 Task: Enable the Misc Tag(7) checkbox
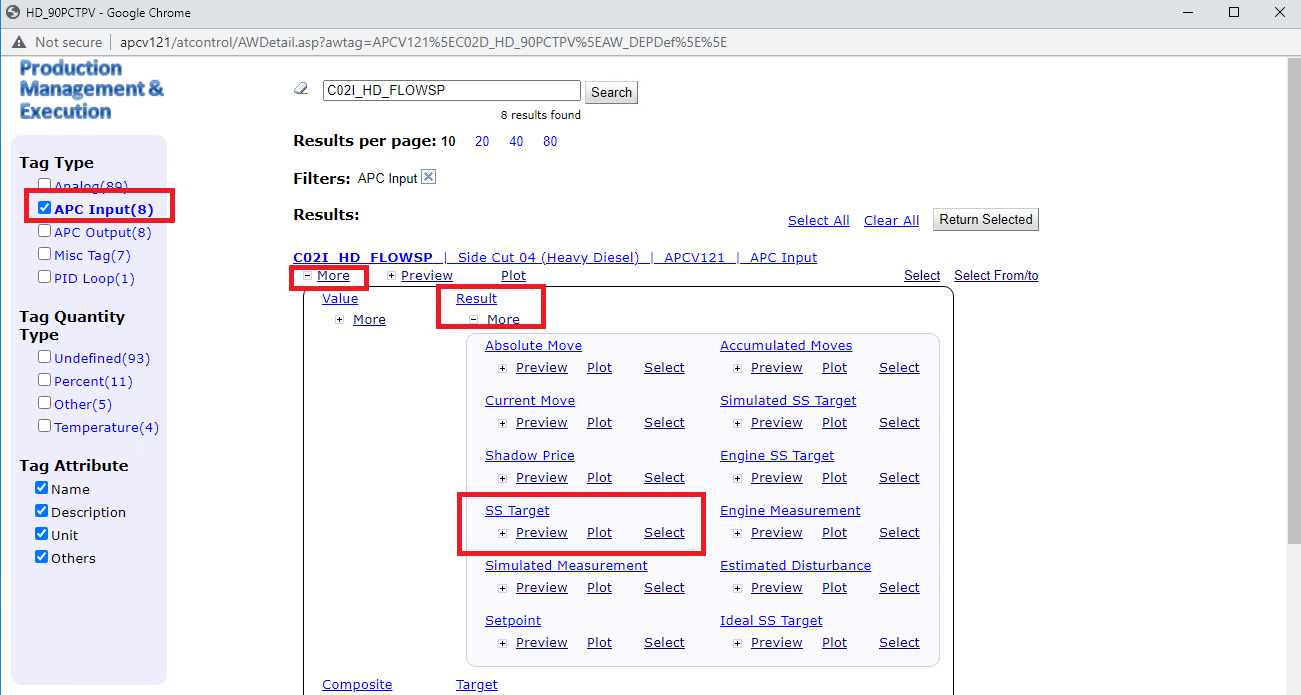[44, 254]
